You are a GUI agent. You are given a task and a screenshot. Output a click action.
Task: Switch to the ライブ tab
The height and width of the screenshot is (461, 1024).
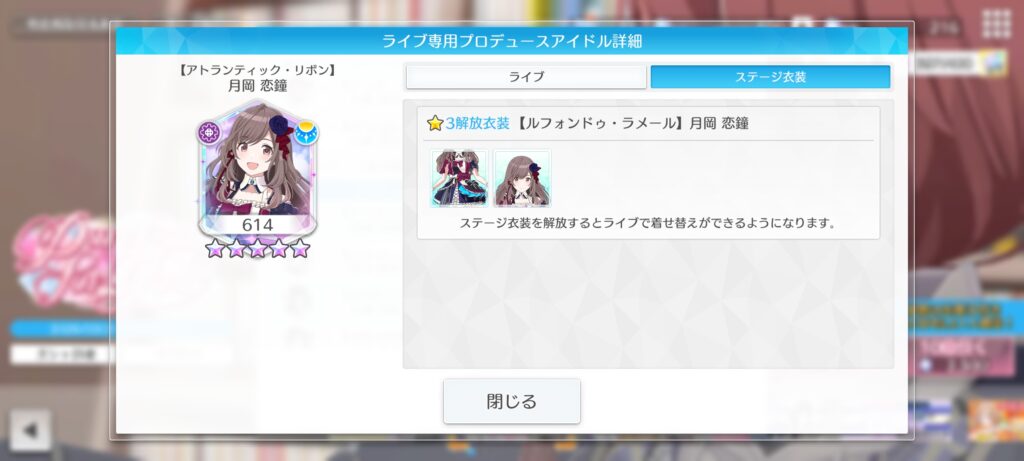(x=526, y=77)
